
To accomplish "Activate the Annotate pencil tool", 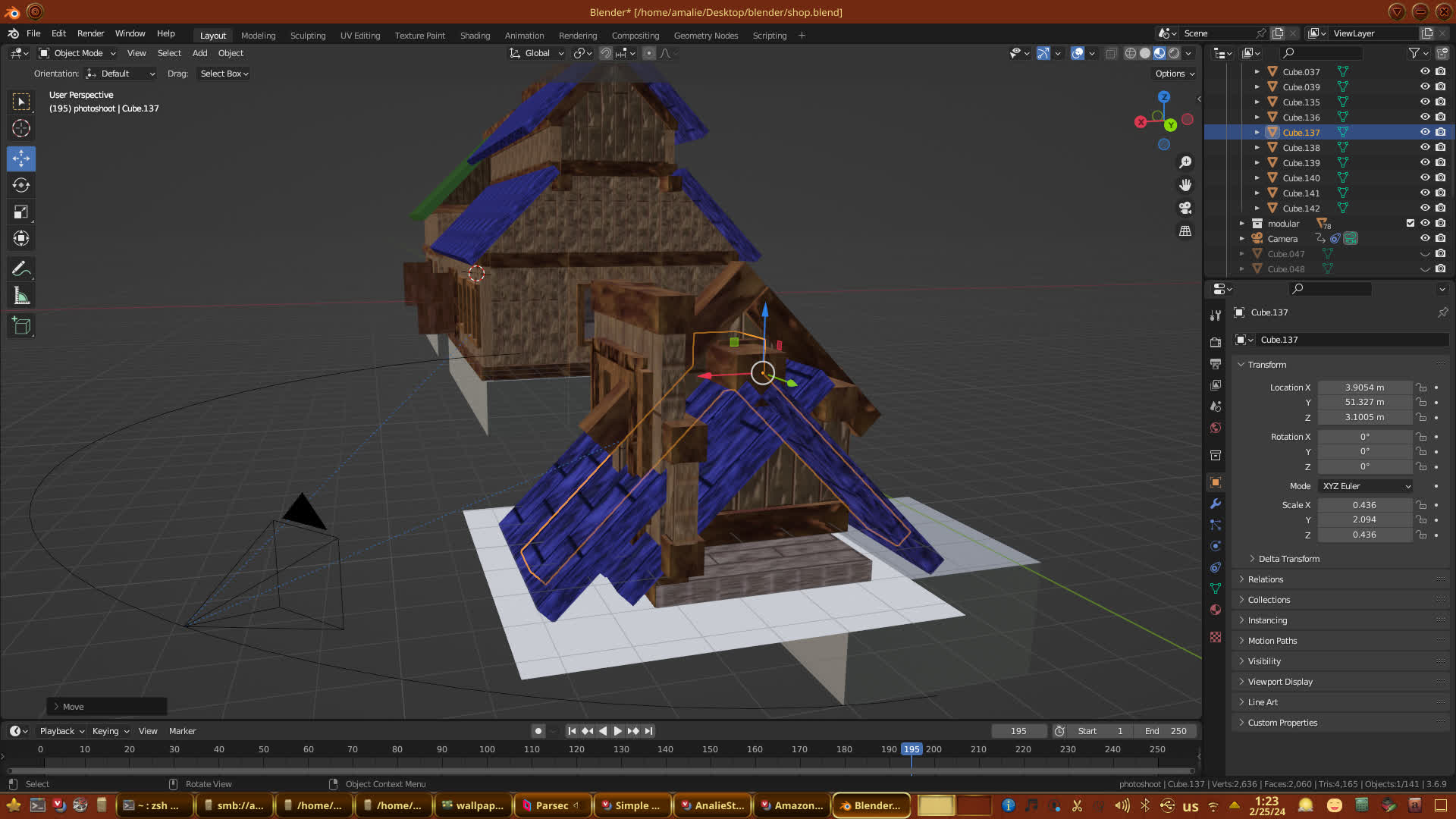I will tap(21, 268).
